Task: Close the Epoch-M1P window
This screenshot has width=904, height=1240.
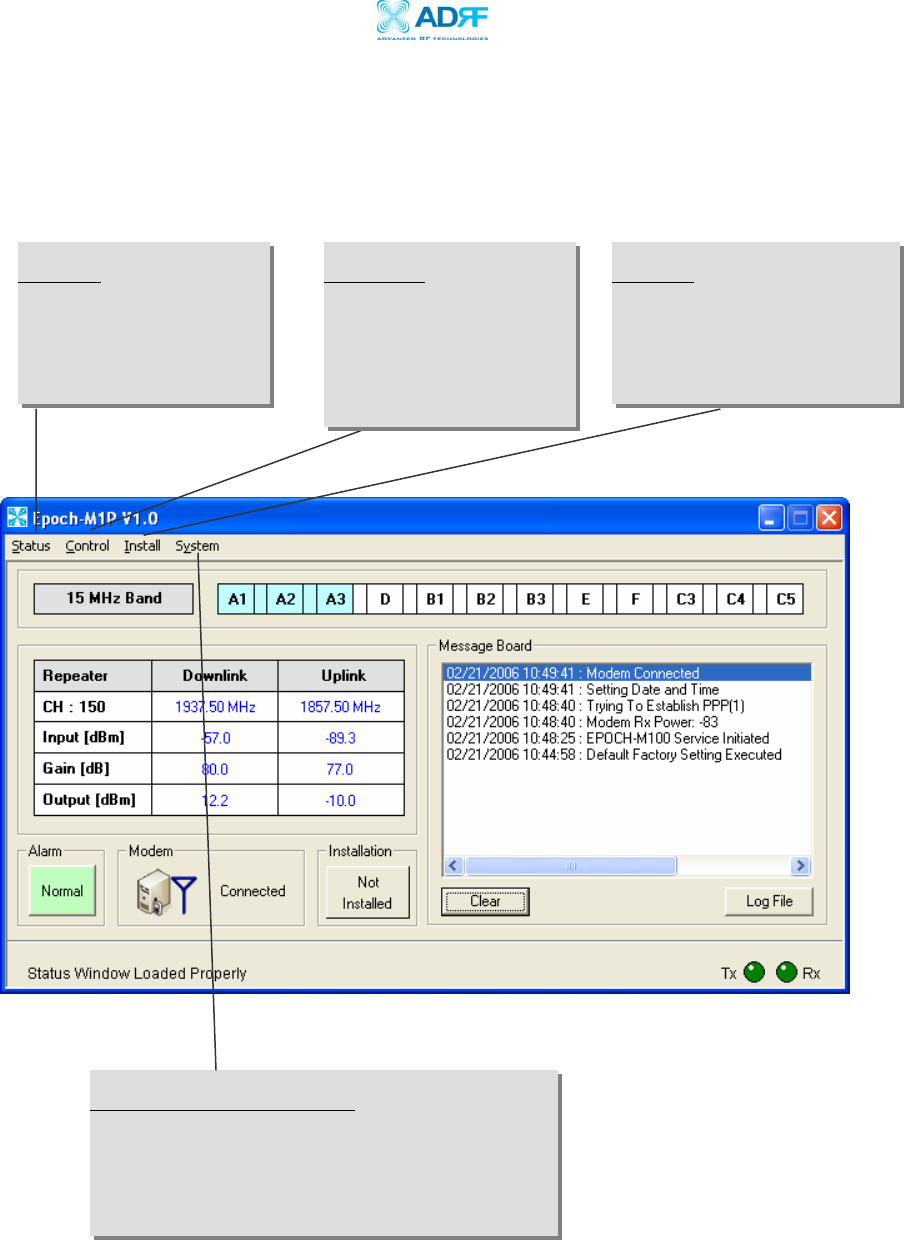Action: pos(830,518)
